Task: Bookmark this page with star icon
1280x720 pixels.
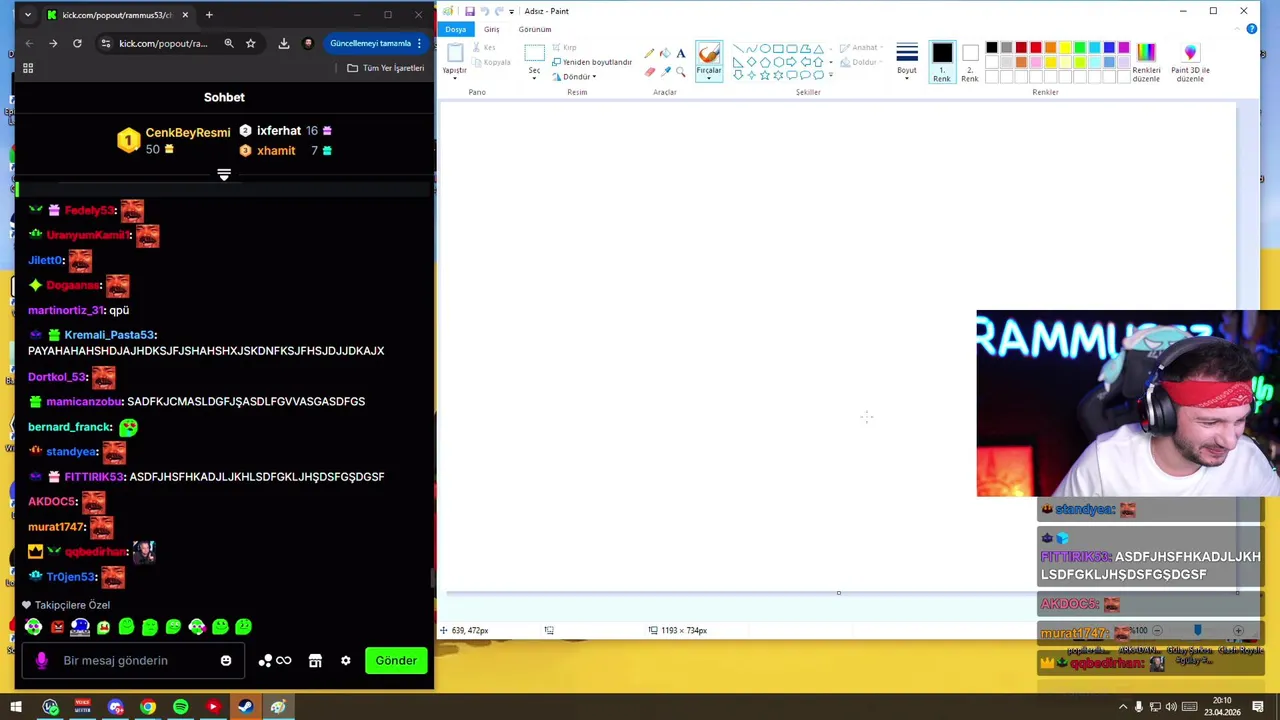Action: pyautogui.click(x=251, y=43)
